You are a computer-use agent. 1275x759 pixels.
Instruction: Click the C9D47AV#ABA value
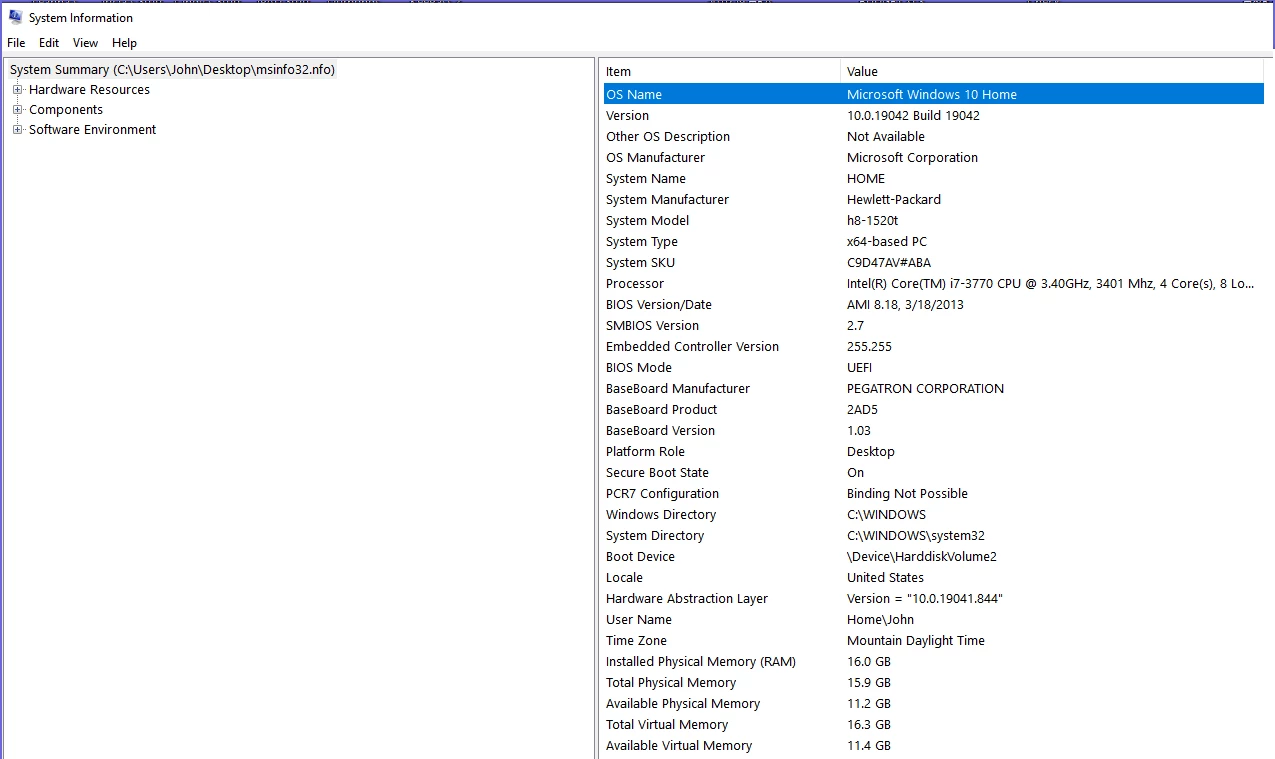coord(889,262)
